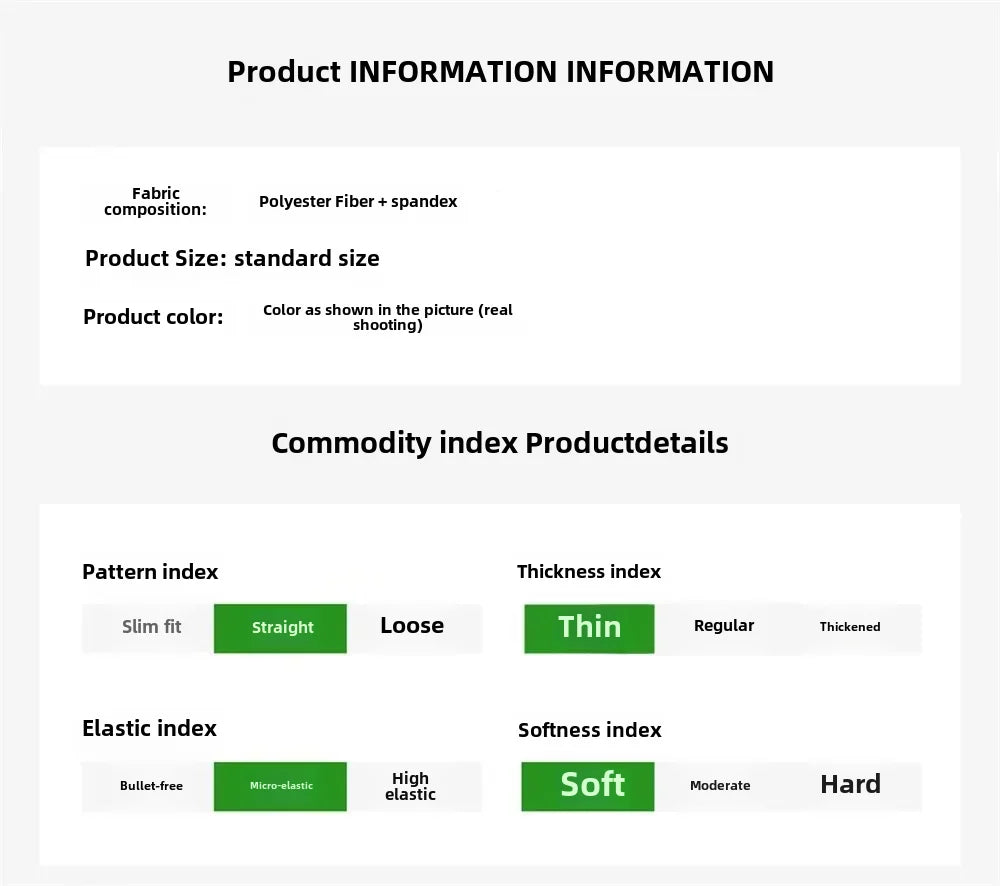Pick the Hard softness option
The height and width of the screenshot is (886, 1000).
click(850, 784)
